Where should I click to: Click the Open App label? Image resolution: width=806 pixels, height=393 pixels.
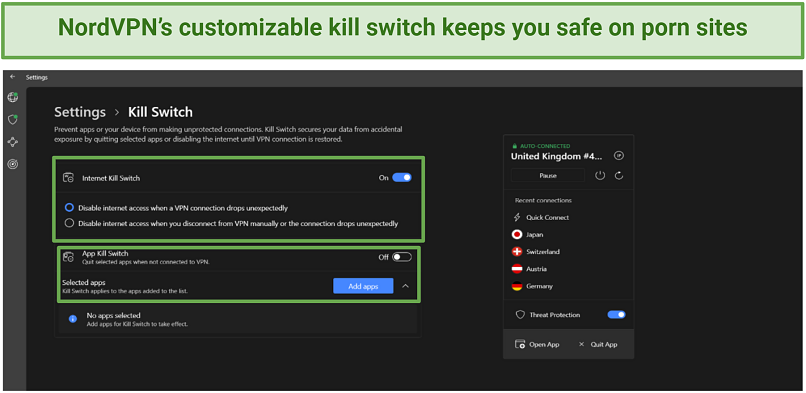pos(544,344)
